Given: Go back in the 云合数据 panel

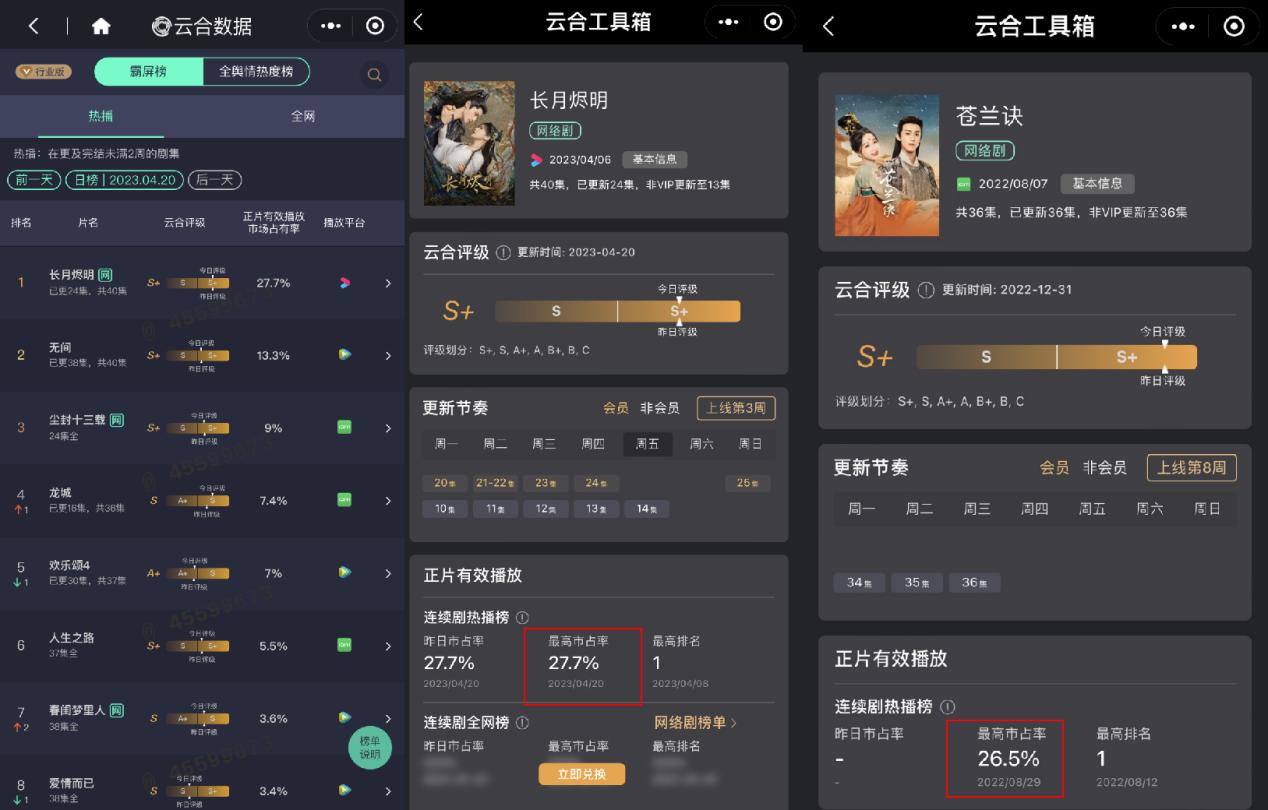Looking at the screenshot, I should click(x=34, y=26).
